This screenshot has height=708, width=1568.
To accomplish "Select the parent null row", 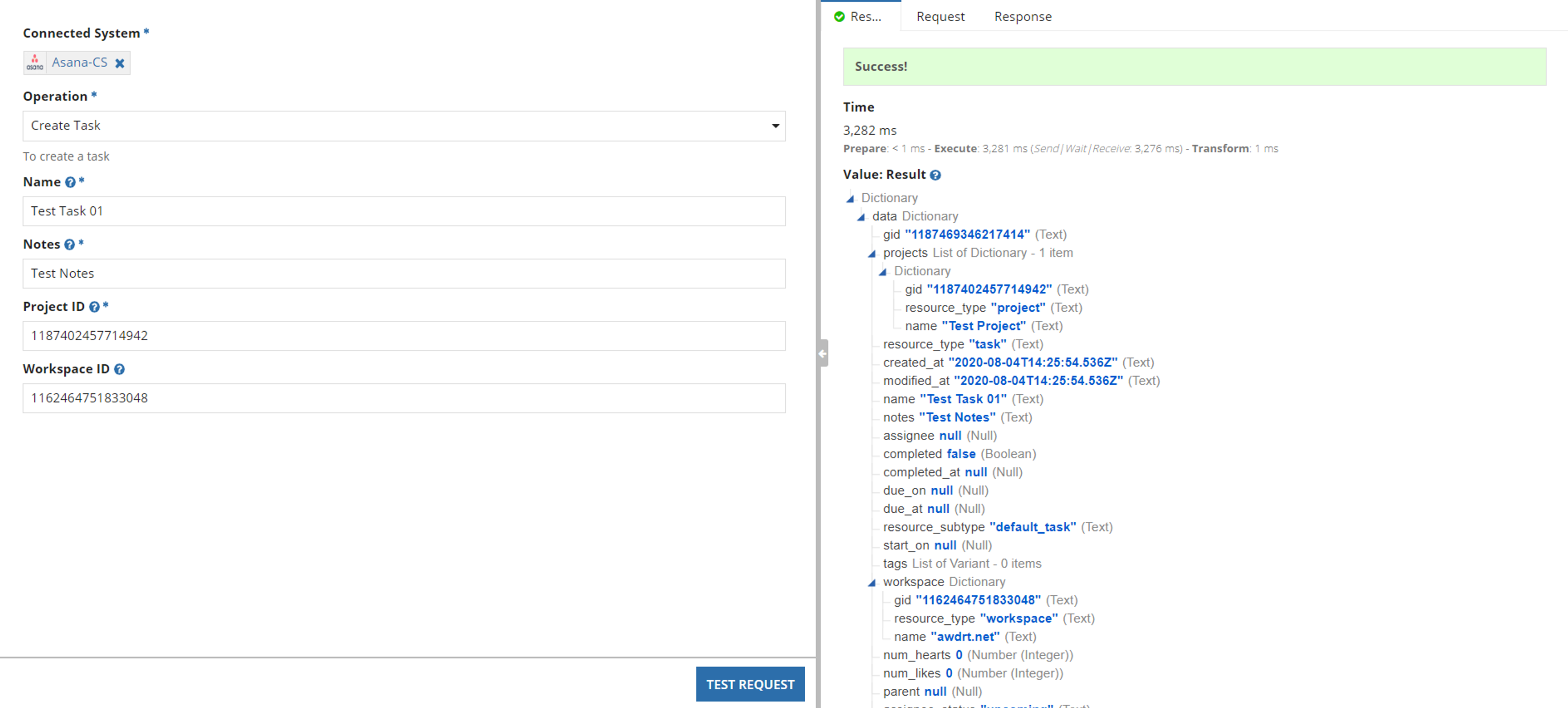I will click(933, 691).
